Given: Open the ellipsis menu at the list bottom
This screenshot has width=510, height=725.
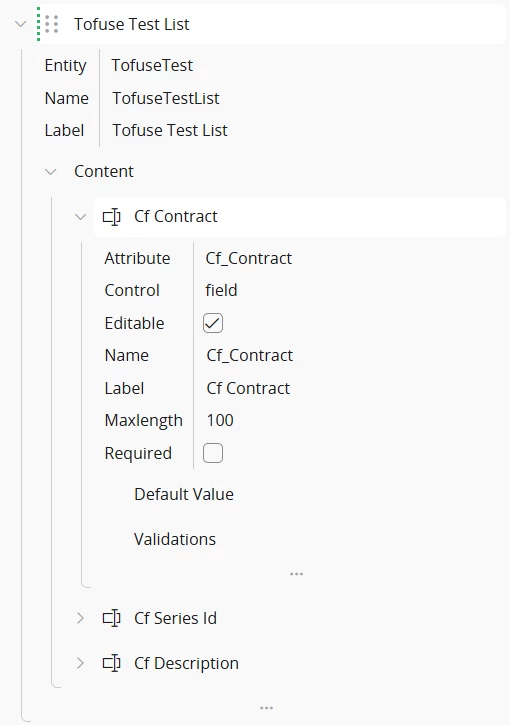Looking at the screenshot, I should [x=266, y=708].
